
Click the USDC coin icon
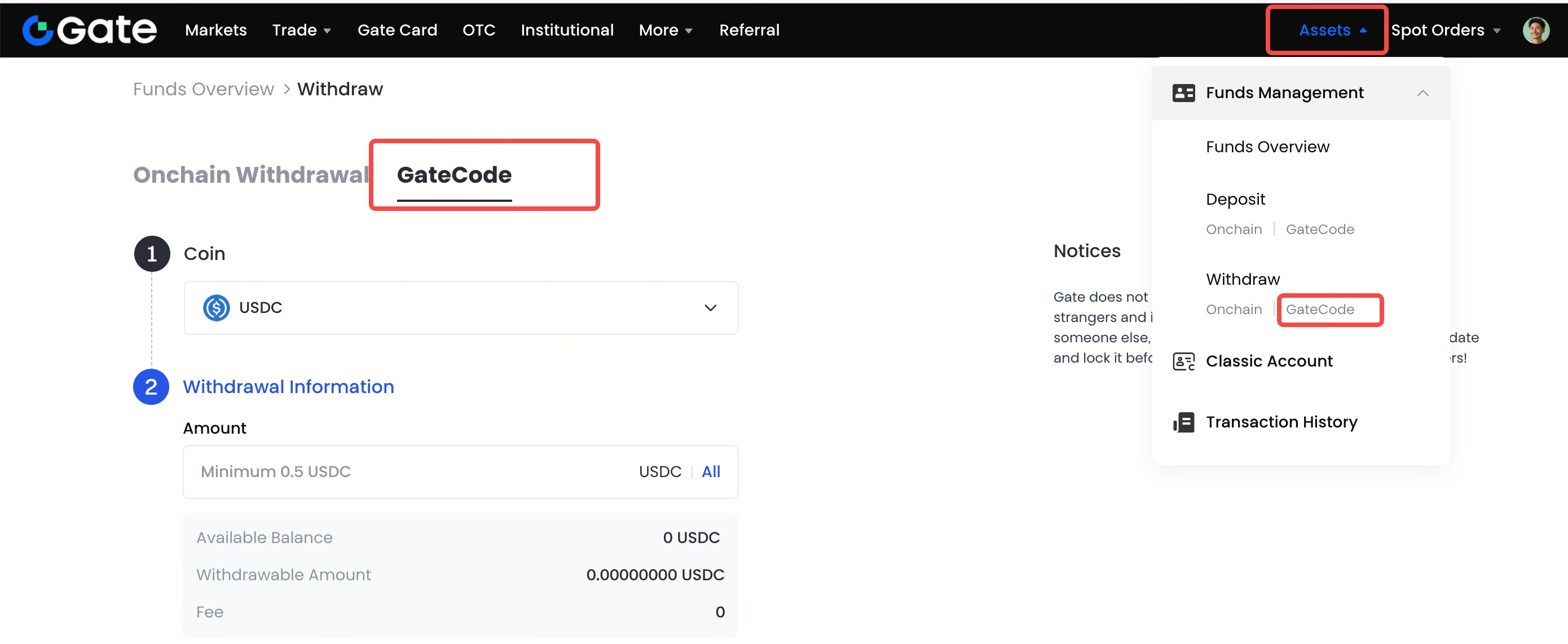pyautogui.click(x=216, y=307)
